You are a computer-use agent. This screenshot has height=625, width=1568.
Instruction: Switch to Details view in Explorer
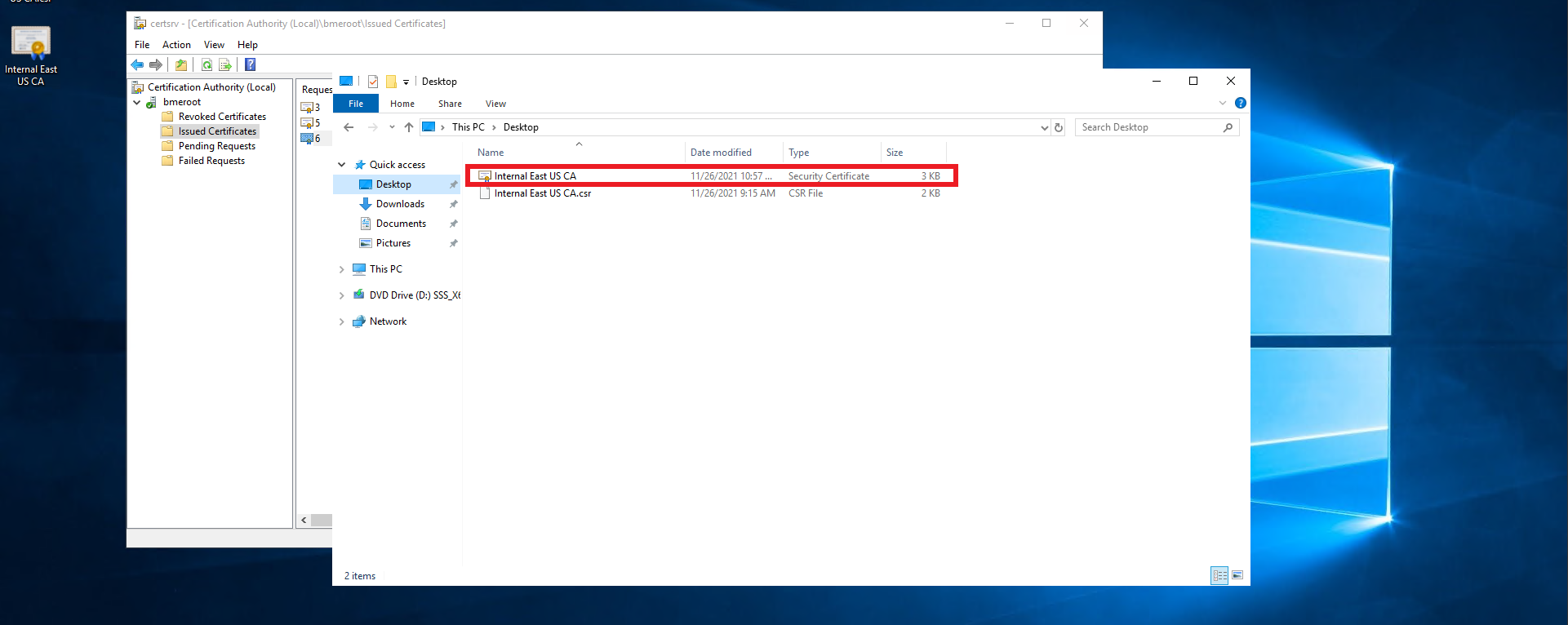point(1219,575)
